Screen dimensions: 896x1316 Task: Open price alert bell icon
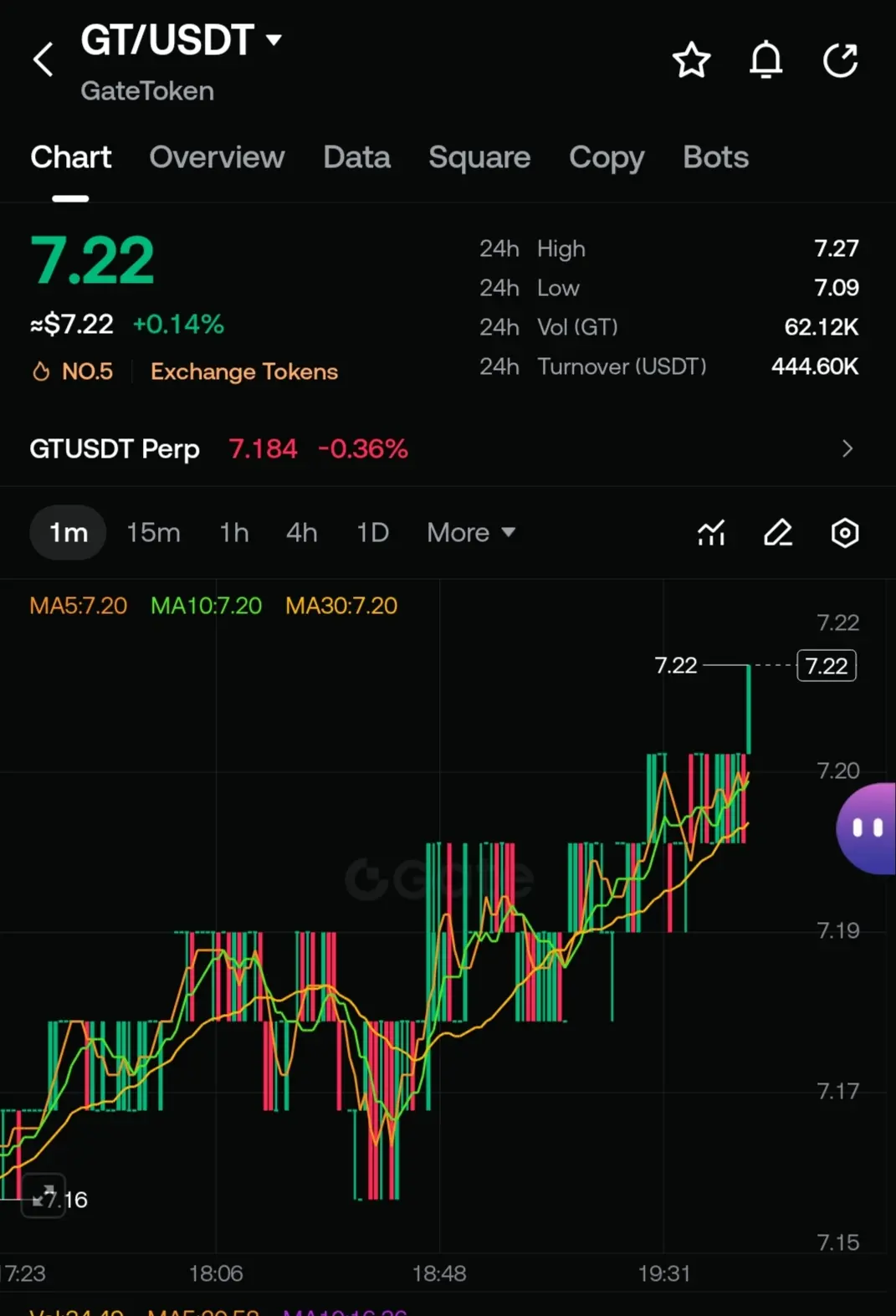765,60
